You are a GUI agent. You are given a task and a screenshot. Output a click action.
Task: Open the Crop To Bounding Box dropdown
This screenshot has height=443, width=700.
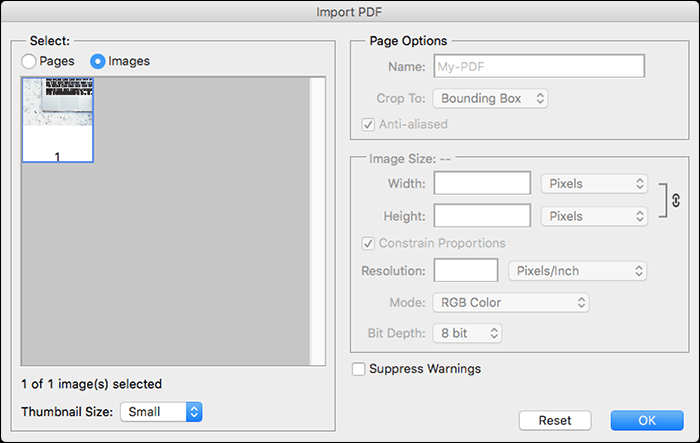pos(491,98)
